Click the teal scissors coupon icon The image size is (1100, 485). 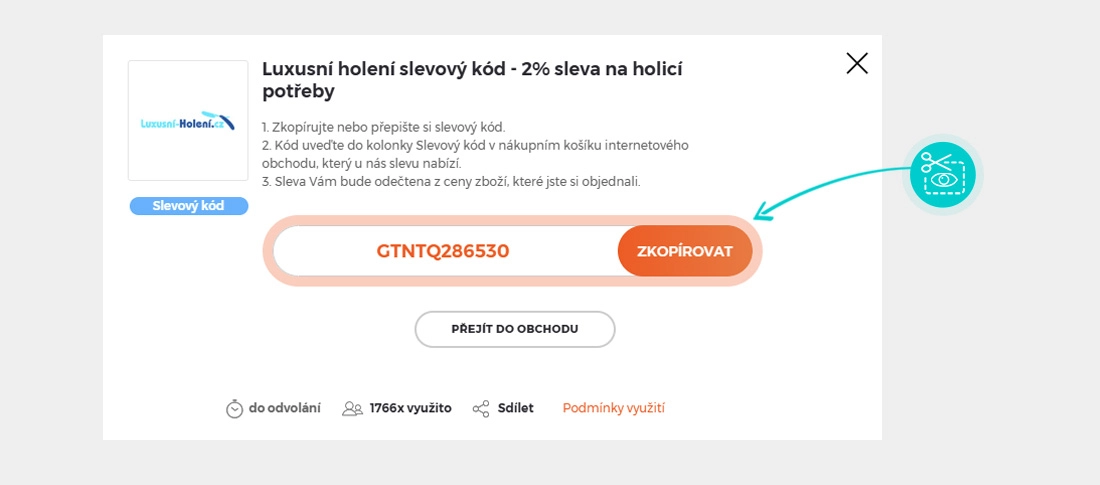click(x=942, y=175)
